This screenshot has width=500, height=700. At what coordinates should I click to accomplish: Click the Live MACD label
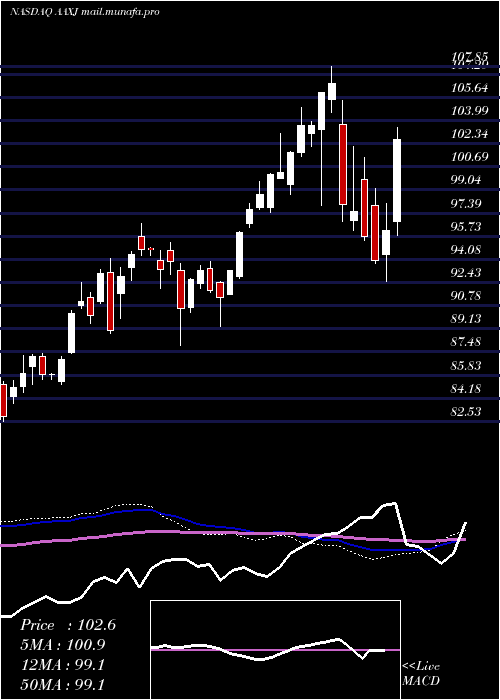[421, 674]
